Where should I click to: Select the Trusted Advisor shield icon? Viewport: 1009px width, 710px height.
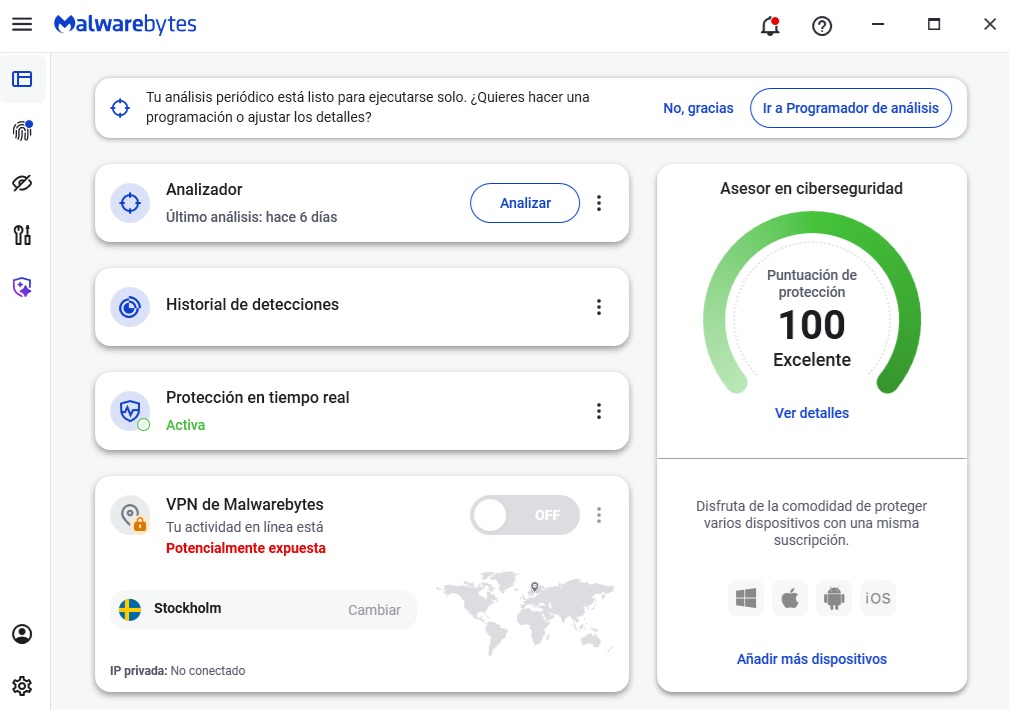(22, 287)
